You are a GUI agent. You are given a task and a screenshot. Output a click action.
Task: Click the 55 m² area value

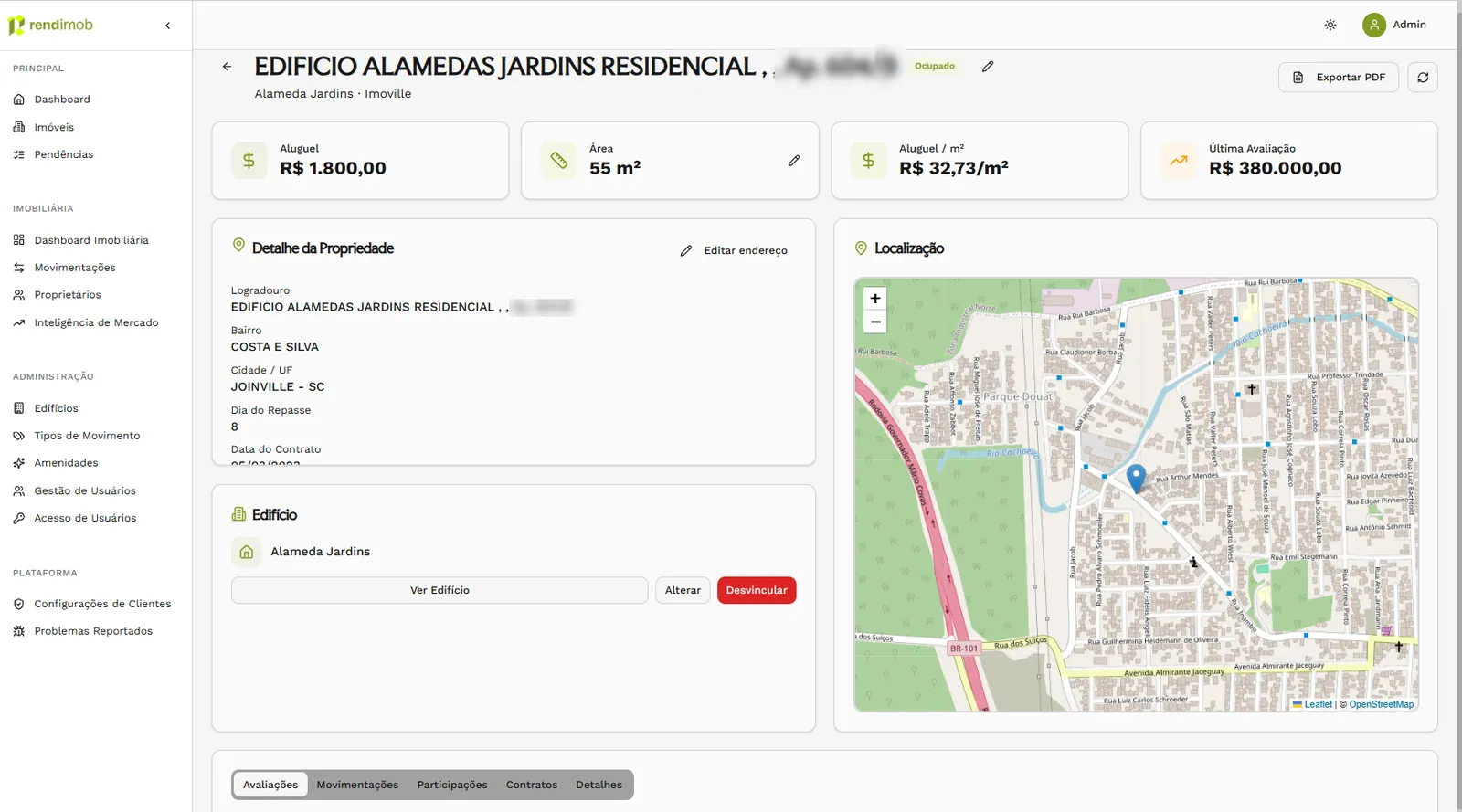(615, 168)
